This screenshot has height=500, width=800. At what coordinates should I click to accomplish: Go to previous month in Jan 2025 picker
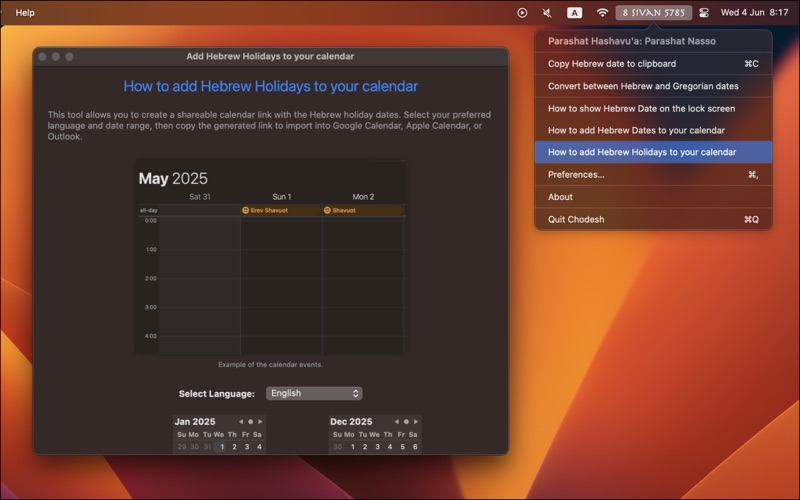point(241,422)
